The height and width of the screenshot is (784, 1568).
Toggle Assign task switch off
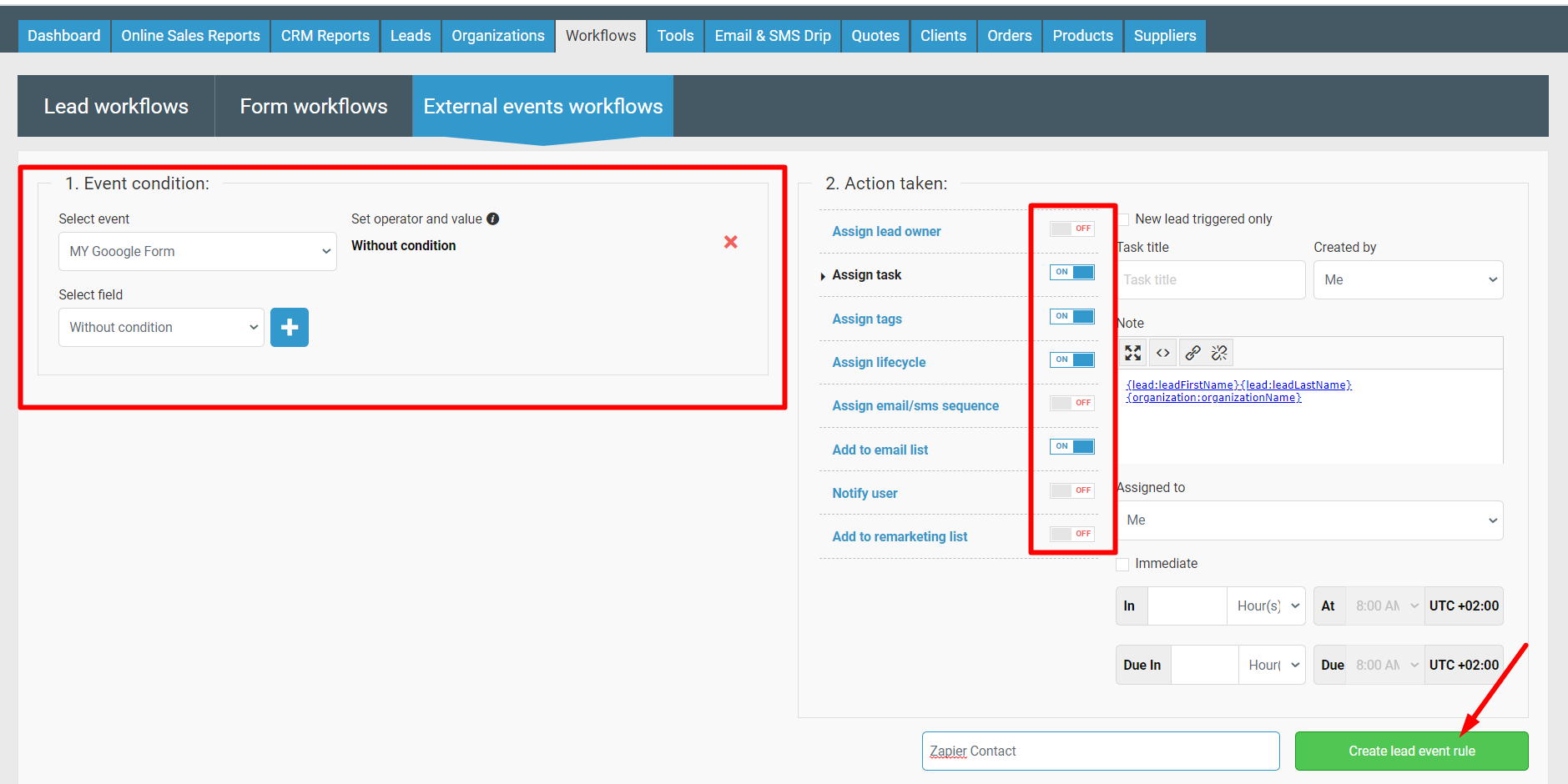pos(1072,272)
